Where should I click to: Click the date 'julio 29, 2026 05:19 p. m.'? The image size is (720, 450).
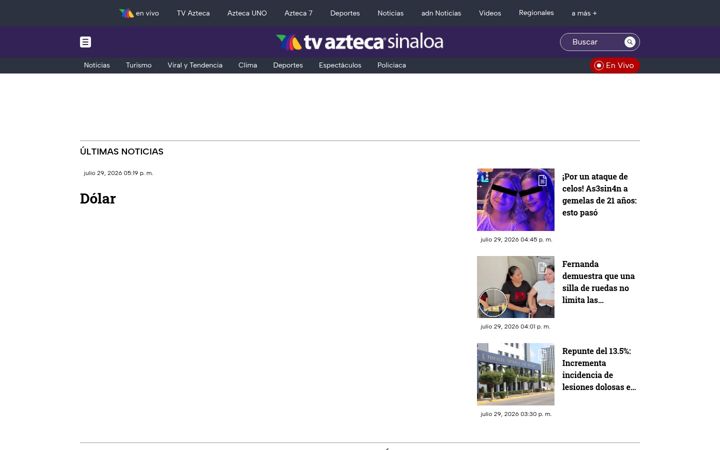[118, 173]
